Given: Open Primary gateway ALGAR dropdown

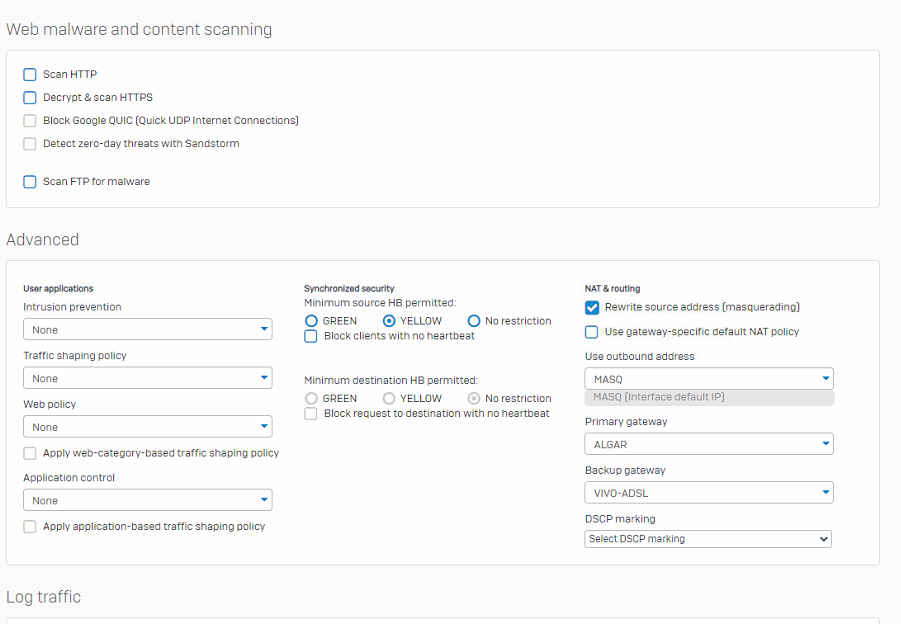Looking at the screenshot, I should [x=709, y=444].
